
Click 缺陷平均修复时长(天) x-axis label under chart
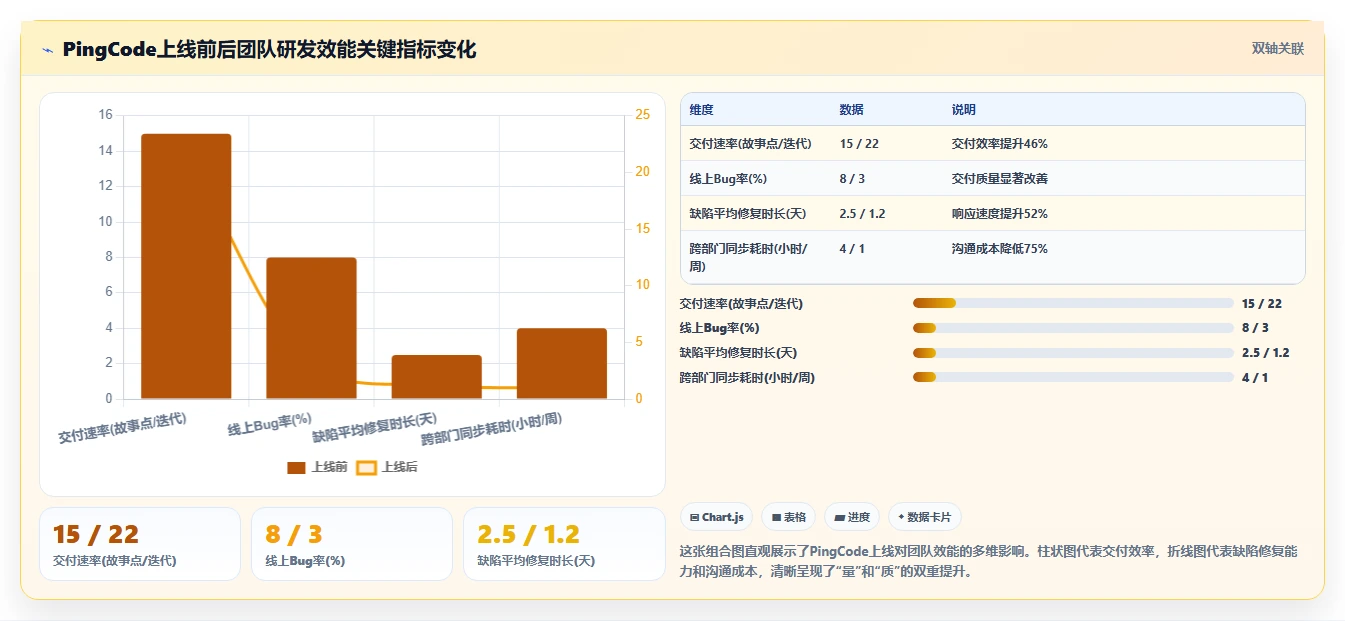[375, 428]
